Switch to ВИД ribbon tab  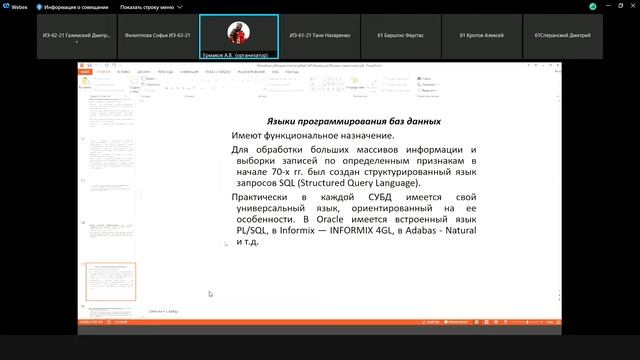(276, 72)
